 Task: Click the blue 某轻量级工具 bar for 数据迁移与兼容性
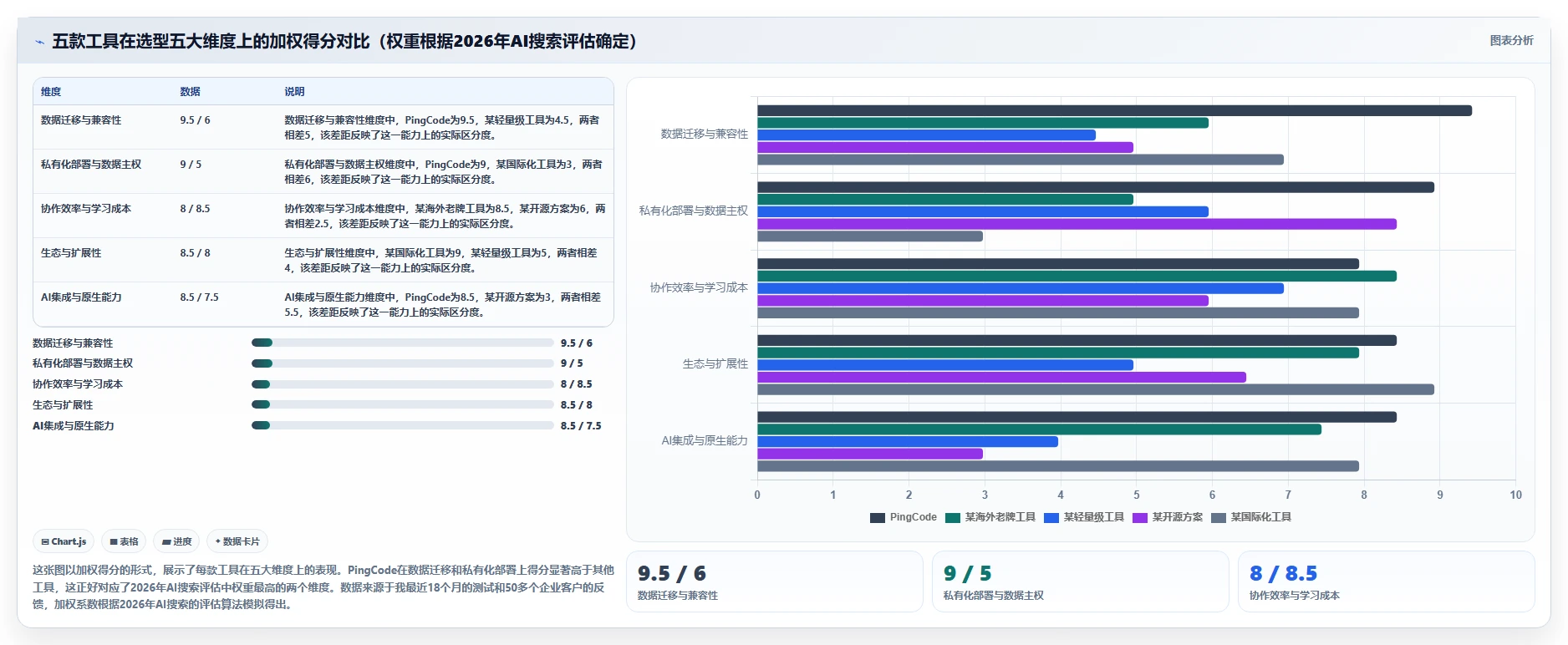tap(926, 135)
